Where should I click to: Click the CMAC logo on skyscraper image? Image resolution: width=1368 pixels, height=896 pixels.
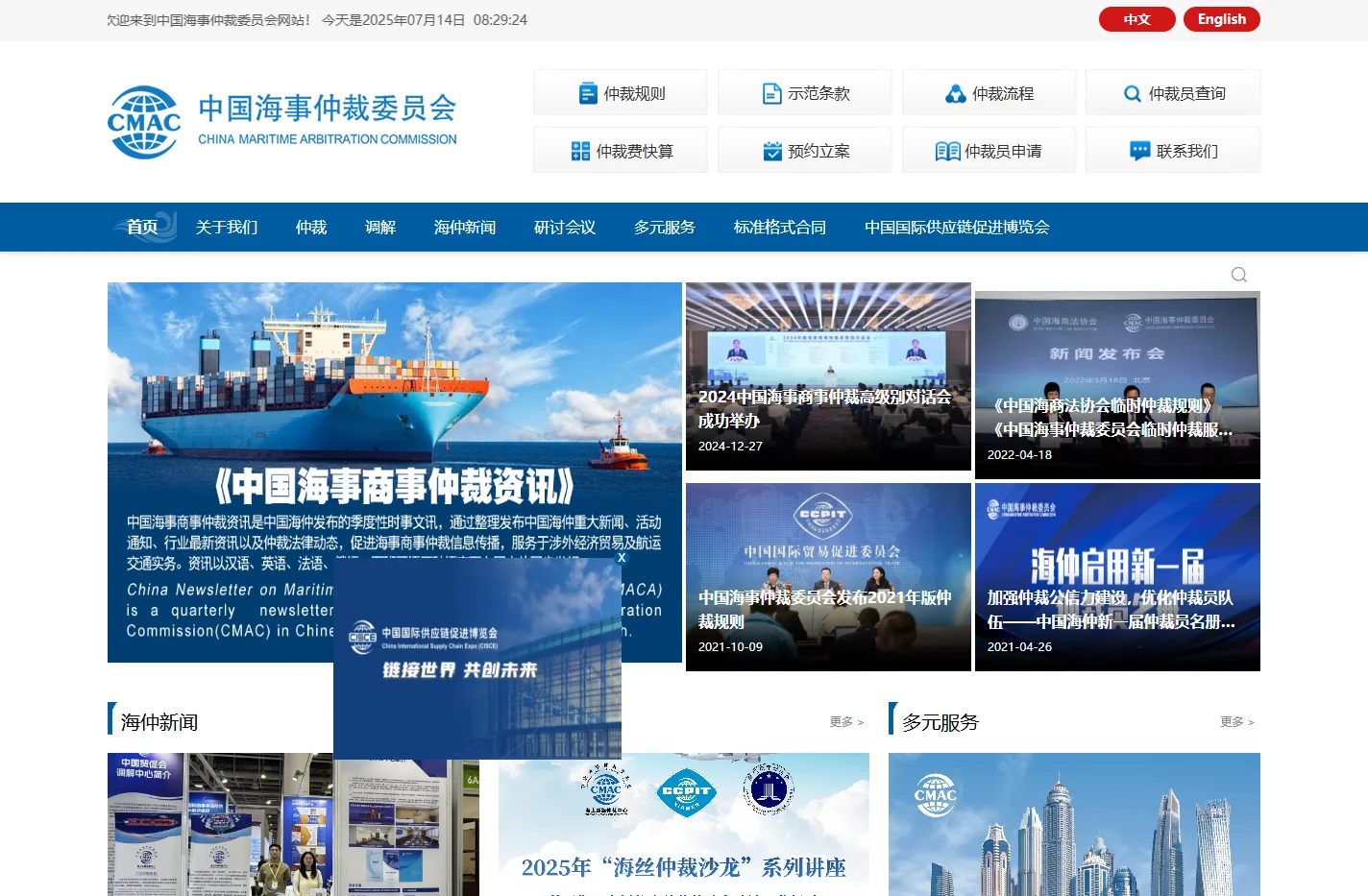(935, 795)
